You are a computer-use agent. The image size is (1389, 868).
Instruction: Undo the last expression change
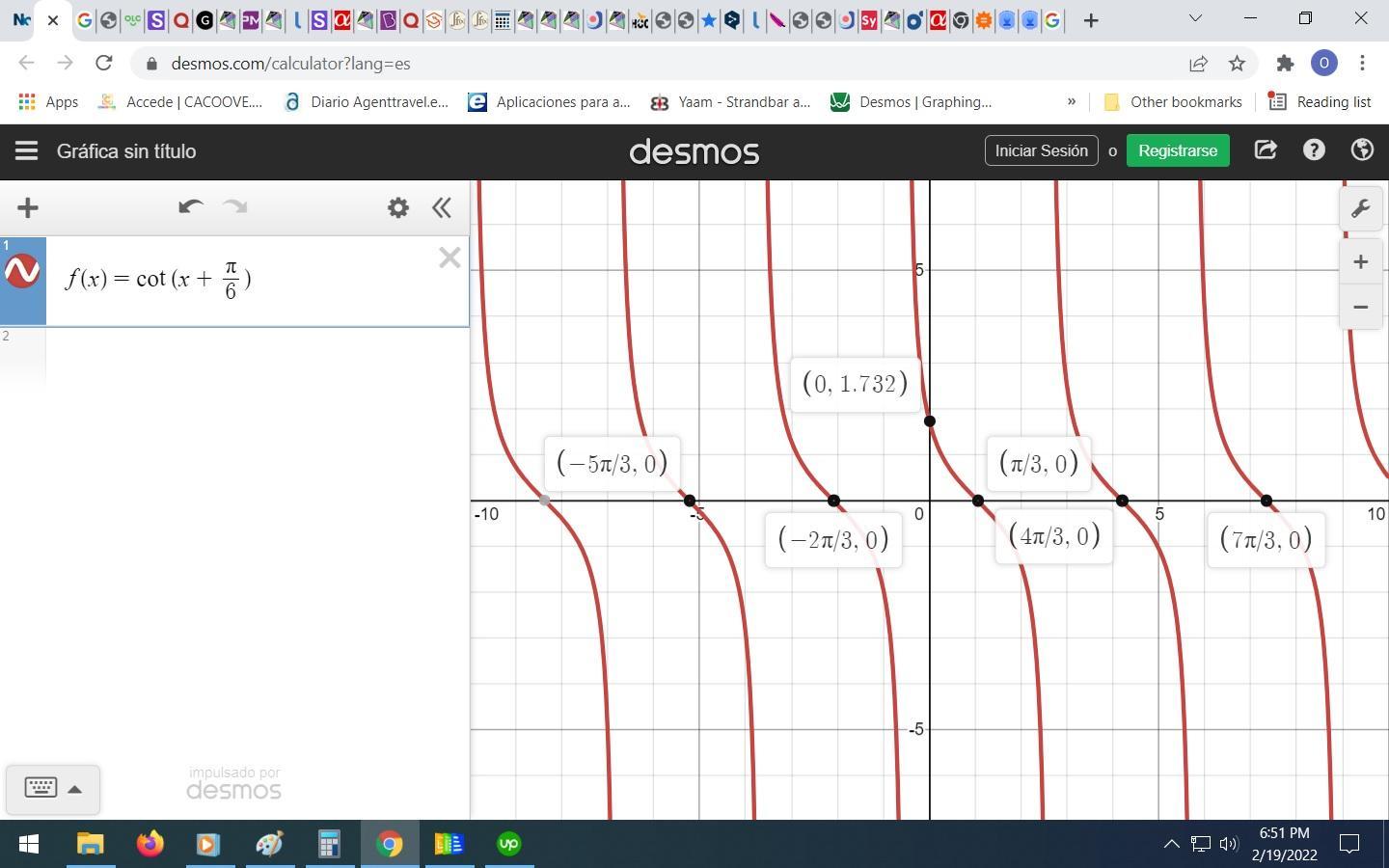(x=190, y=207)
